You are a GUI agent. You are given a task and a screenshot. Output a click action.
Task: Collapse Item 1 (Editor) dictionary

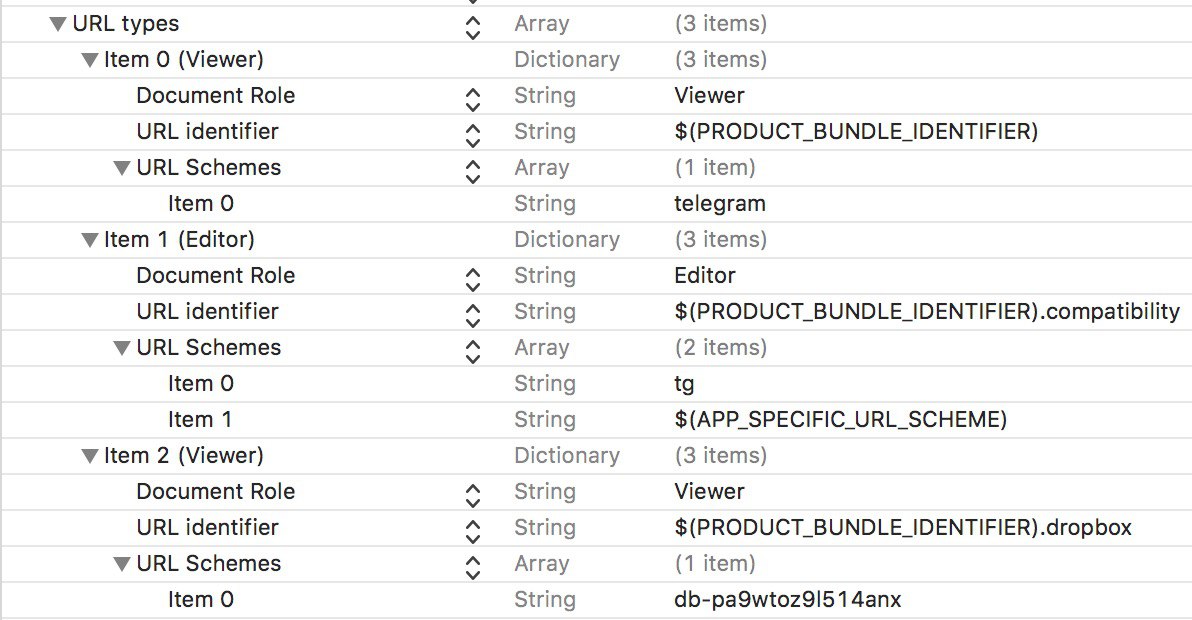(x=90, y=240)
